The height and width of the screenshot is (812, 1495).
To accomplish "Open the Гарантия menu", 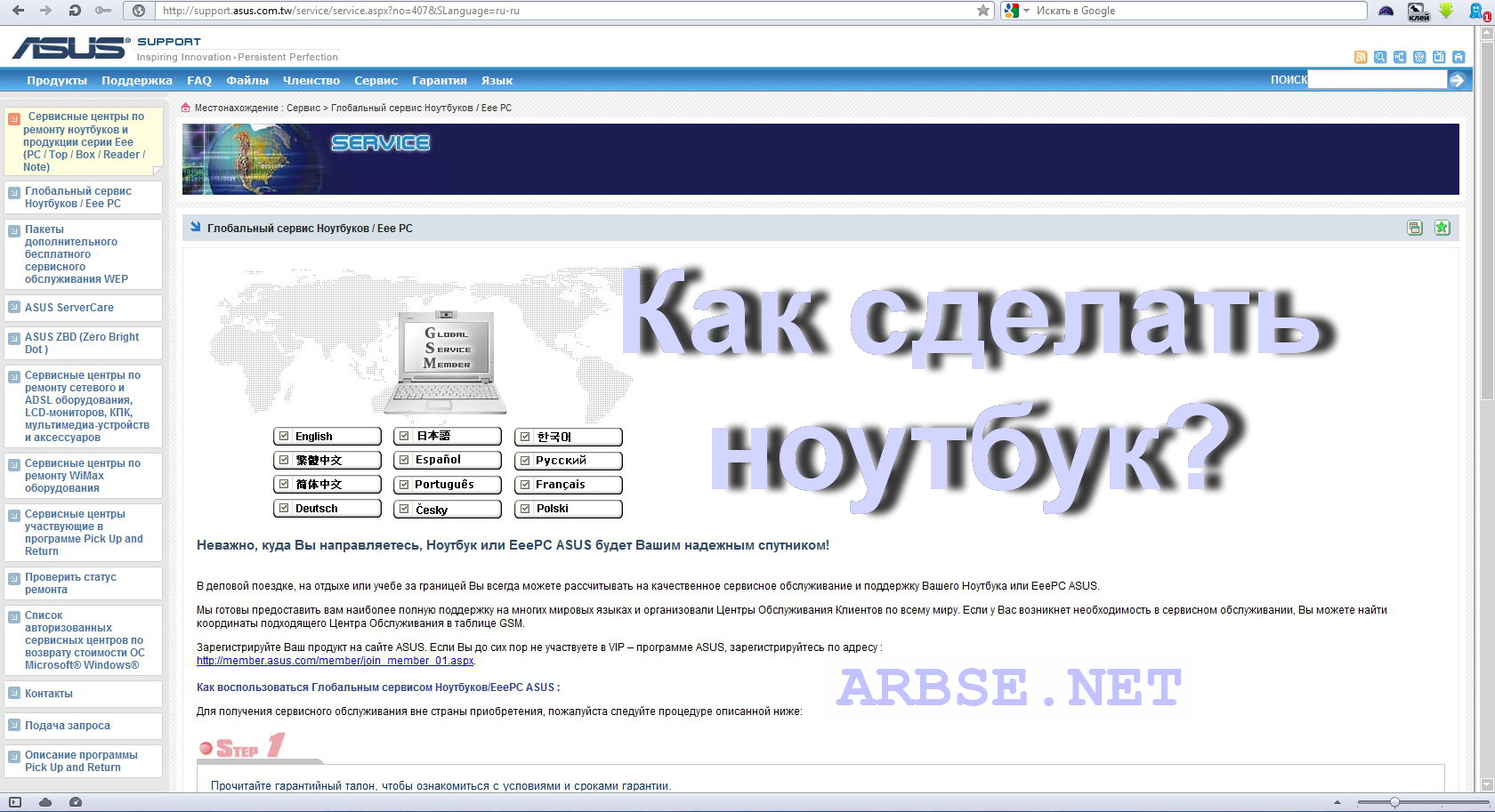I will pyautogui.click(x=440, y=80).
